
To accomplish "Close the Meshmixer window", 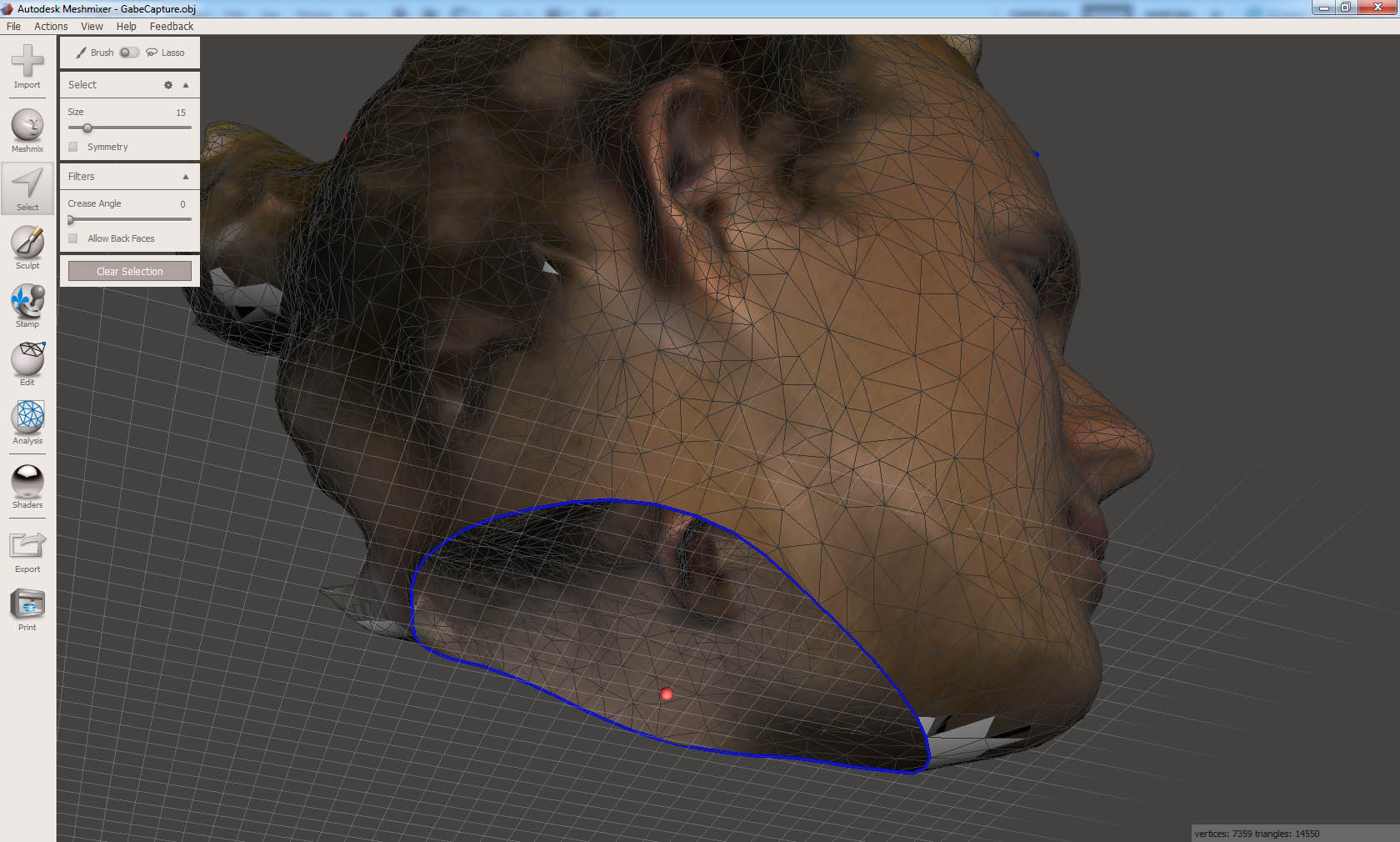I will coord(1377,8).
